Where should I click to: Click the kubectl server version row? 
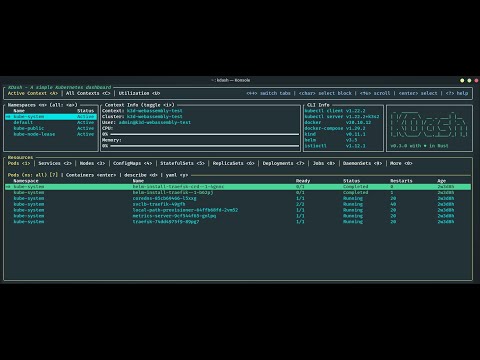coord(342,117)
